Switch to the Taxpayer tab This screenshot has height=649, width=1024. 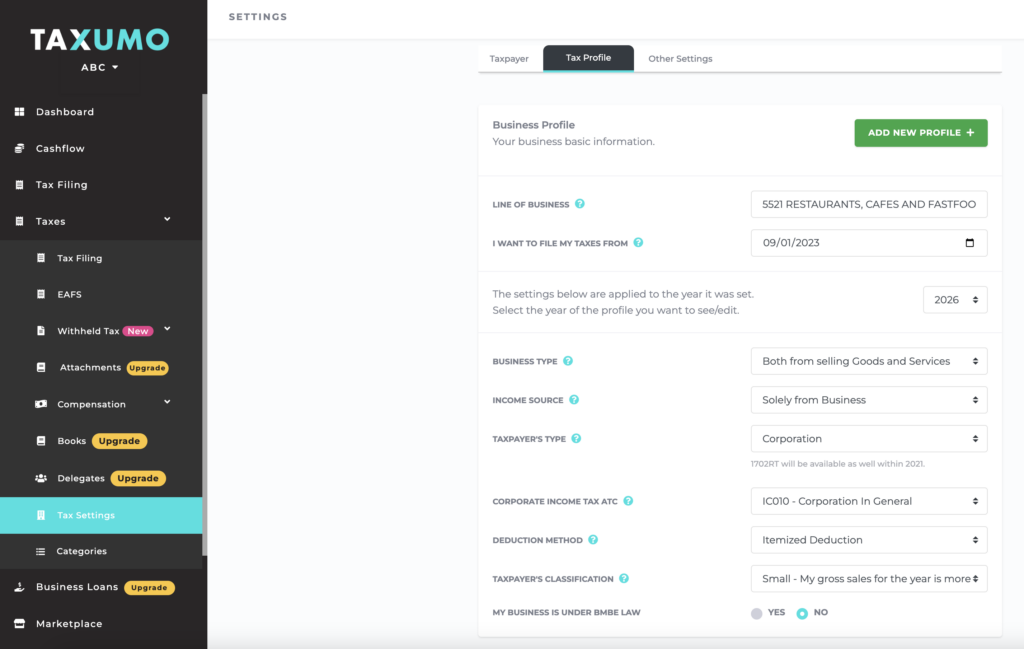click(509, 59)
